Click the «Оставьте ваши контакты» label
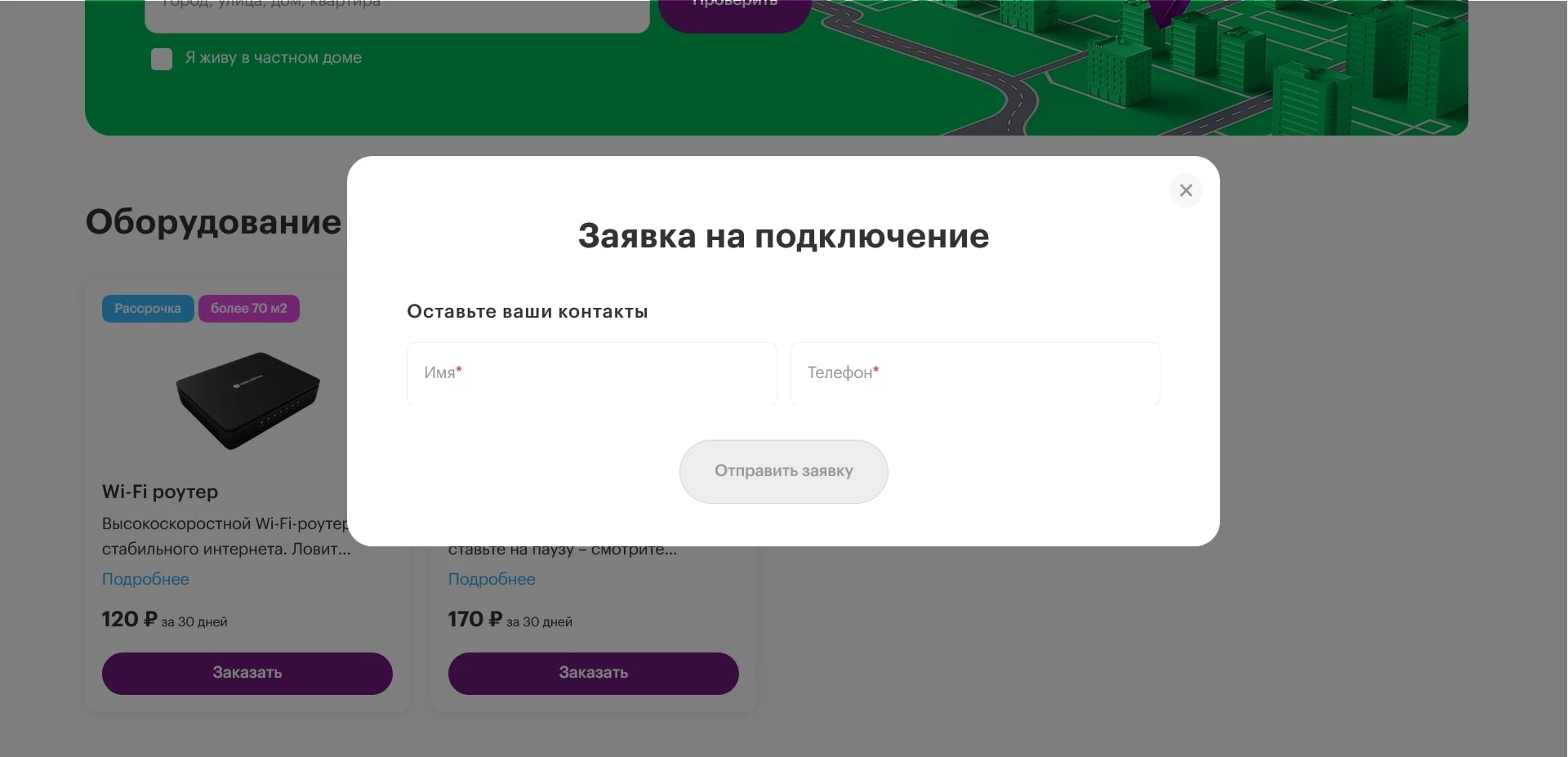The image size is (1568, 757). 527,311
